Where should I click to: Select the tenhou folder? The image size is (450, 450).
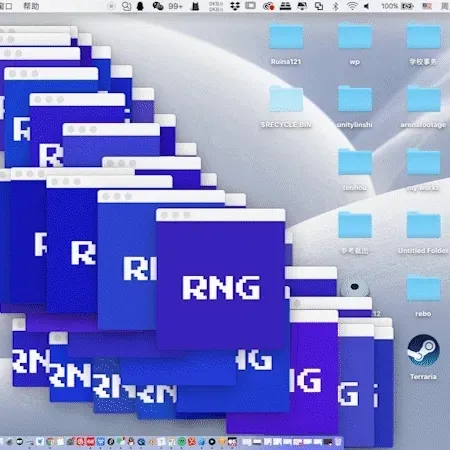[355, 162]
